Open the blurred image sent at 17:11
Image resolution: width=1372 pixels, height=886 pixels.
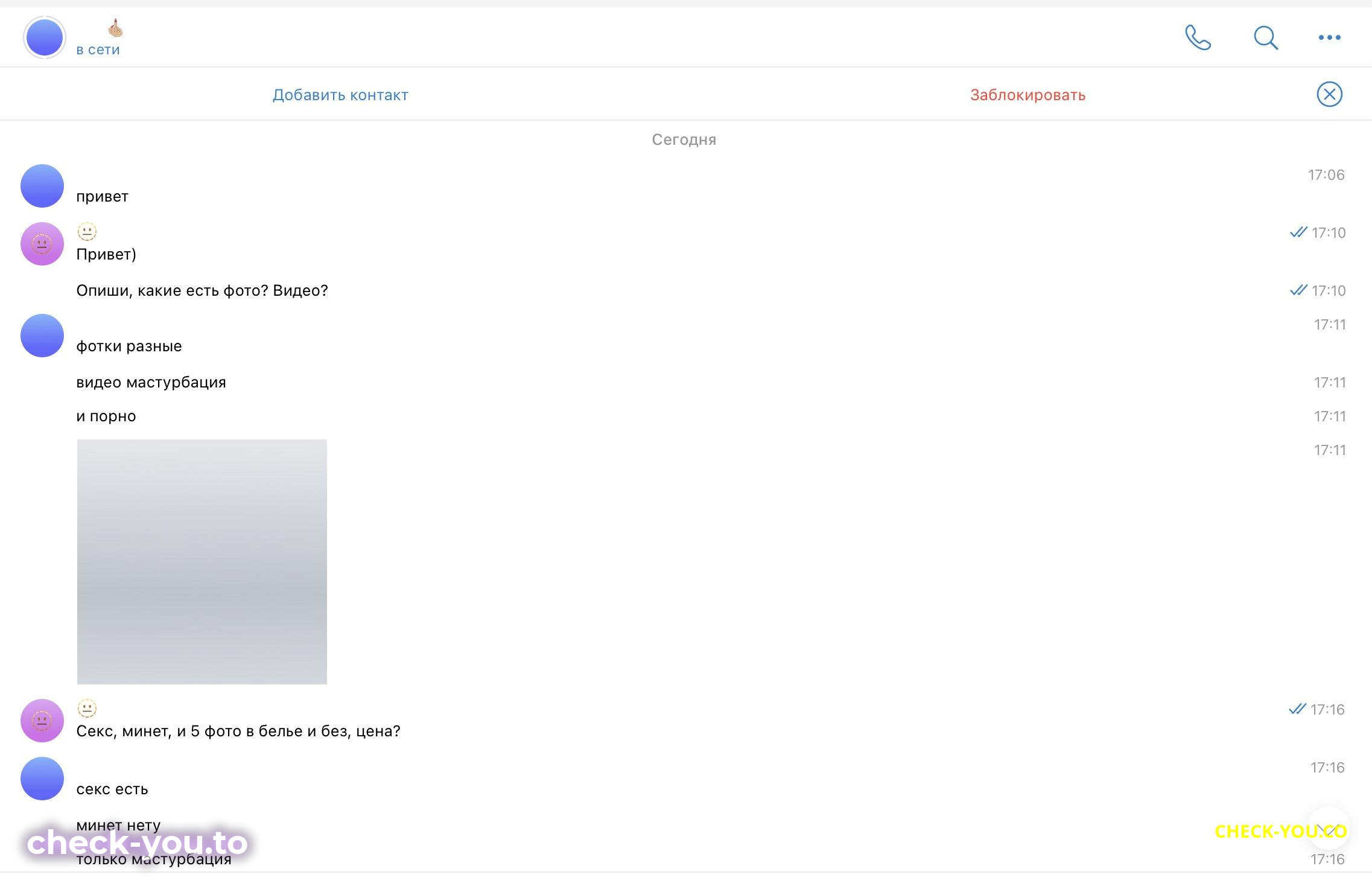[202, 562]
